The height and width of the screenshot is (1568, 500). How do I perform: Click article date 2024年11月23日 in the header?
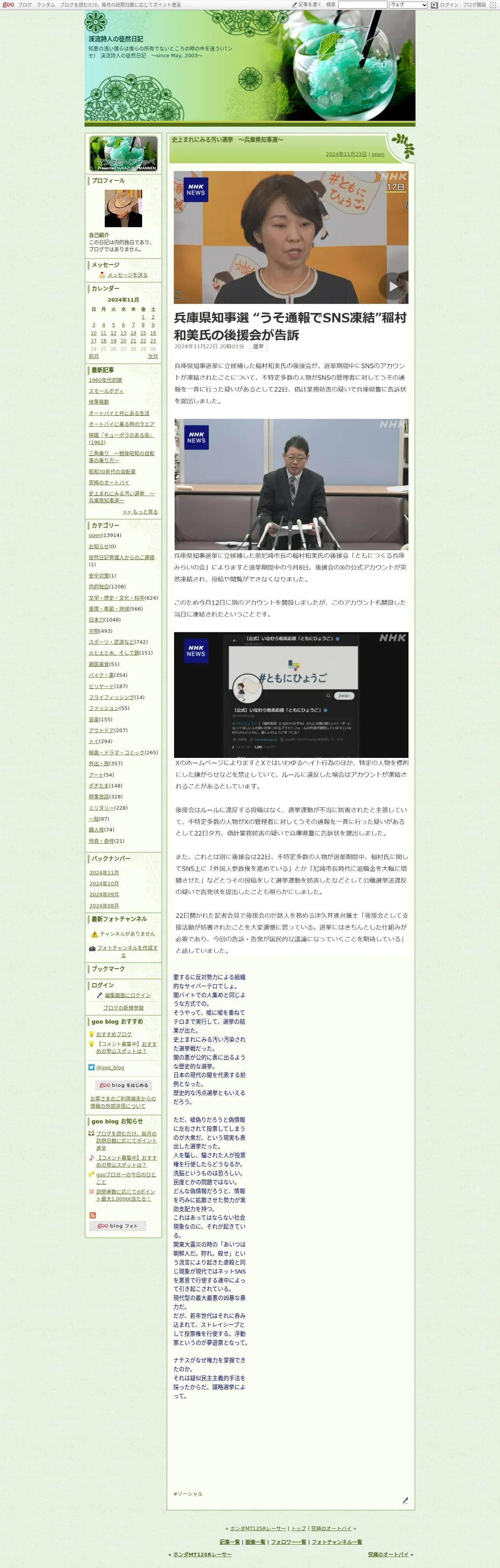tap(346, 154)
